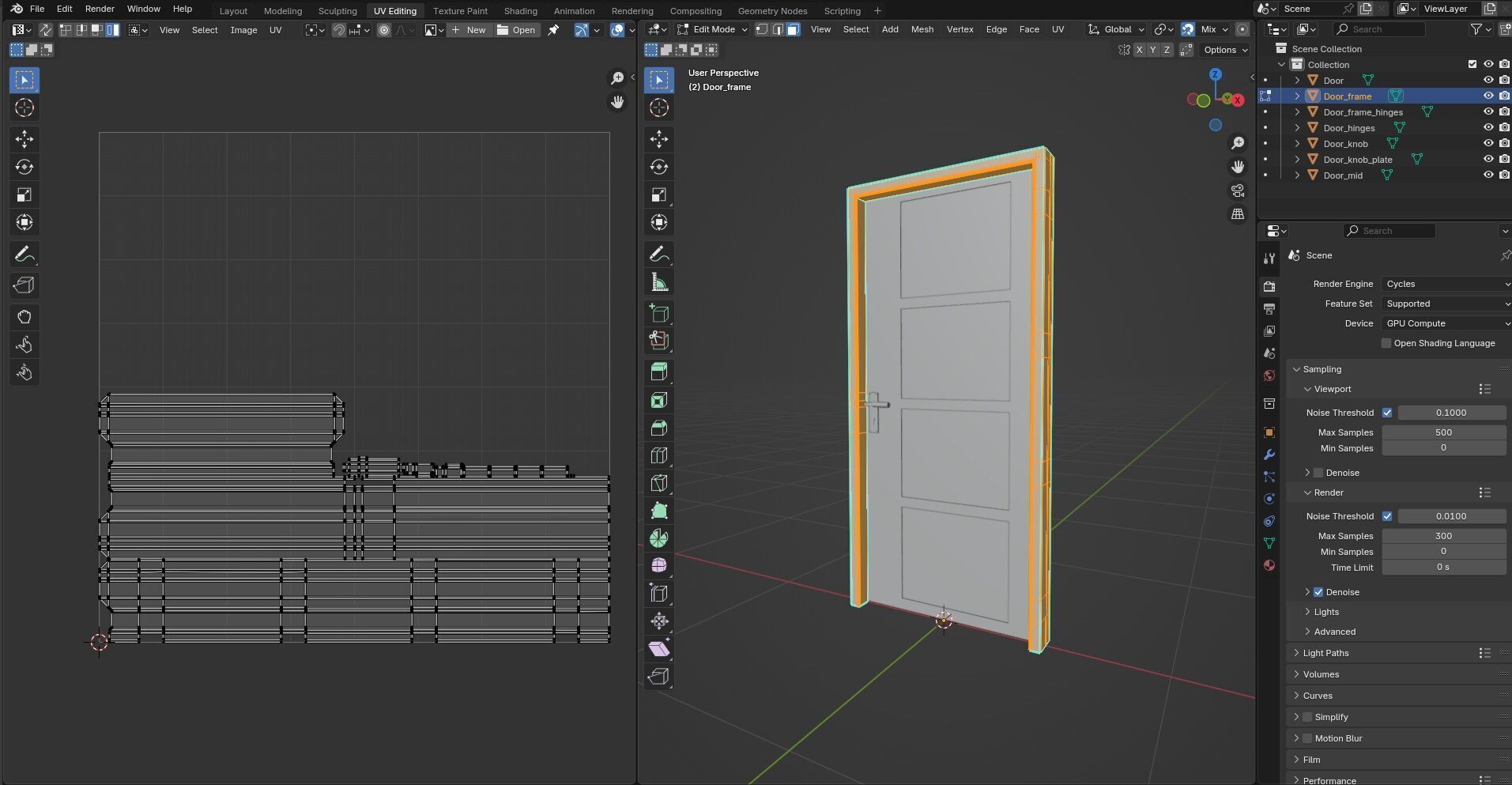Open the Modifiers properties tab
This screenshot has height=785, width=1512.
click(1269, 455)
